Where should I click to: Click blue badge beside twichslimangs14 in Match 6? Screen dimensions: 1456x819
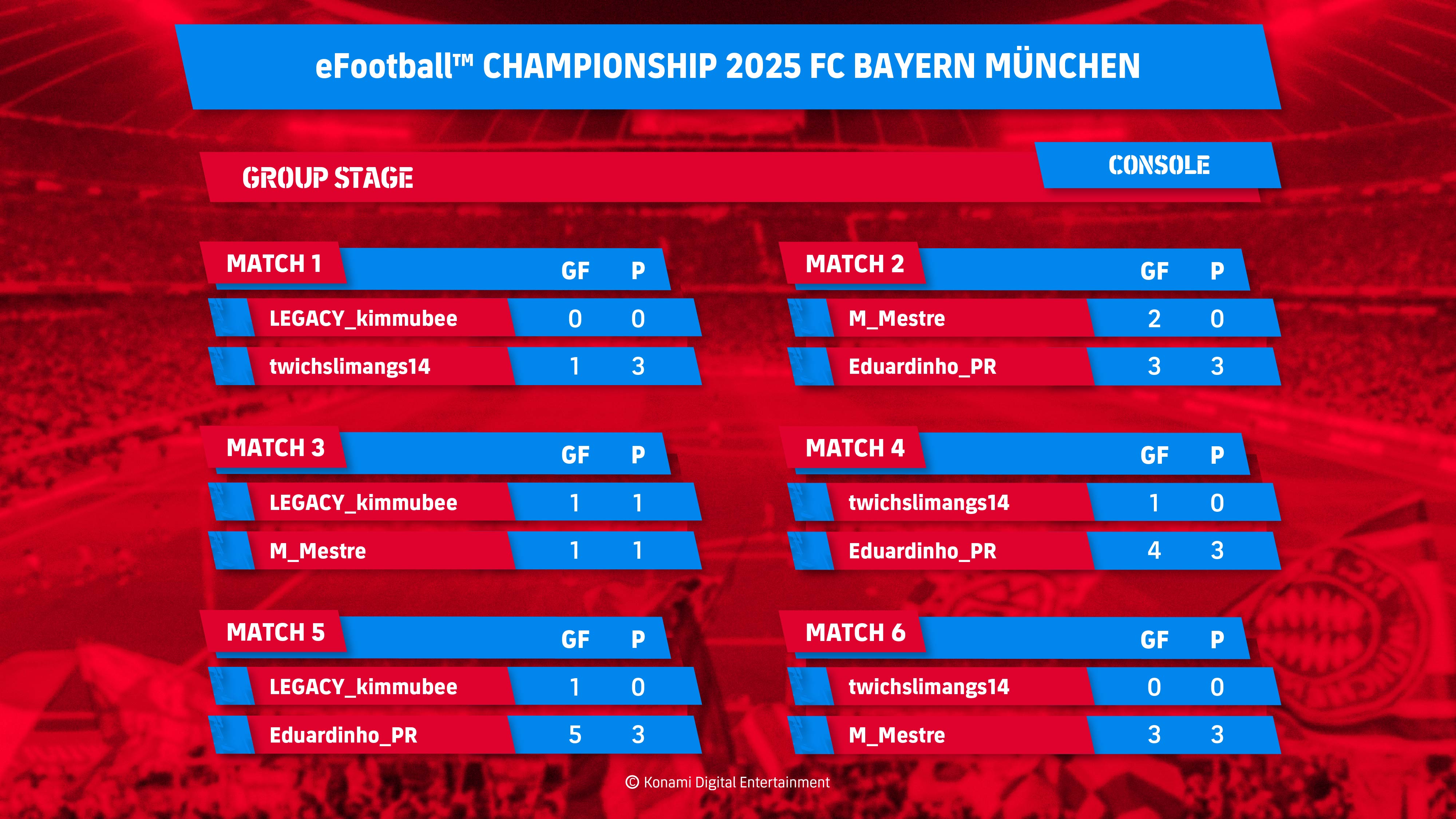coord(811,686)
